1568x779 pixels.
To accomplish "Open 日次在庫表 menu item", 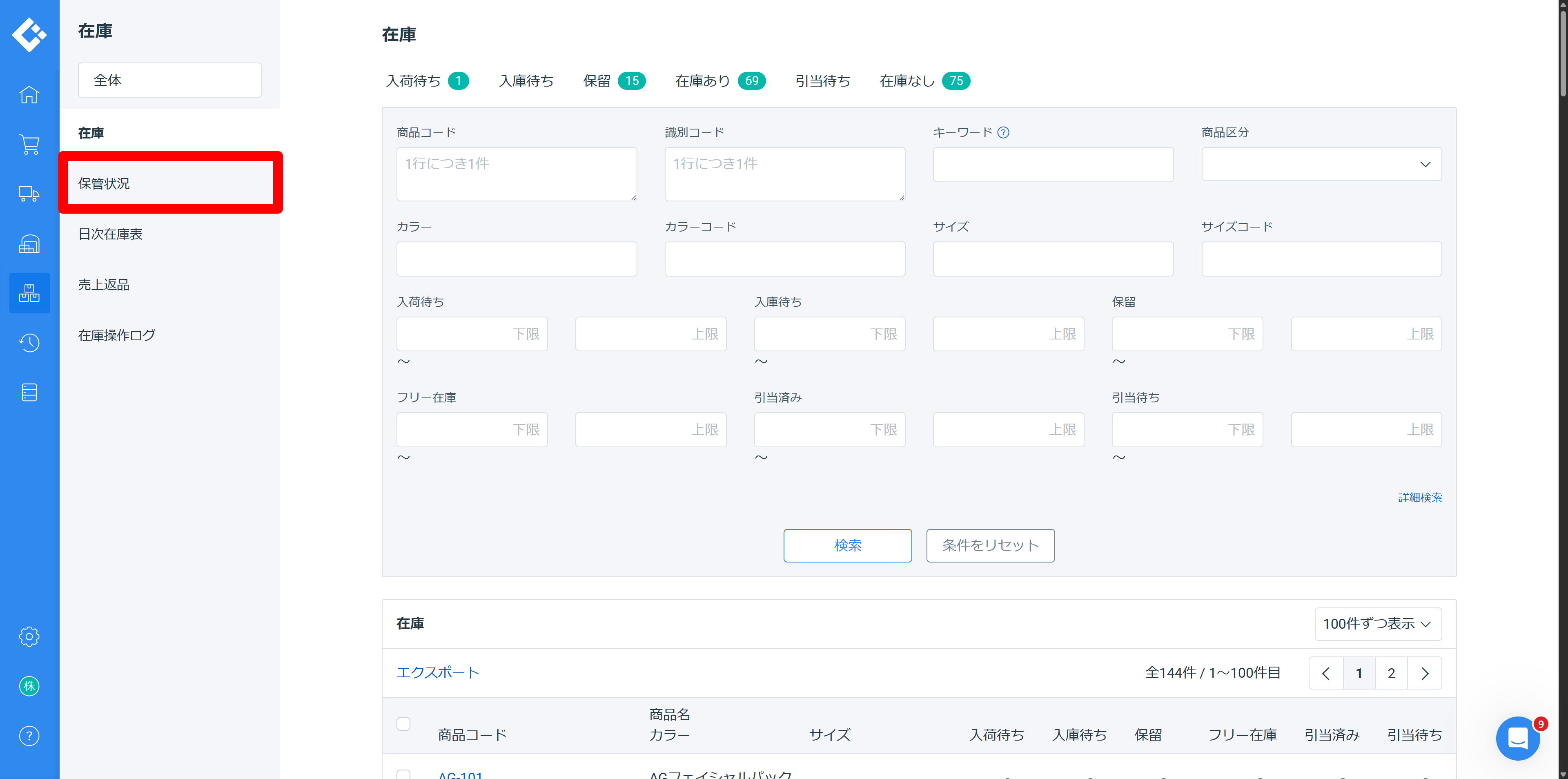I will [x=170, y=234].
